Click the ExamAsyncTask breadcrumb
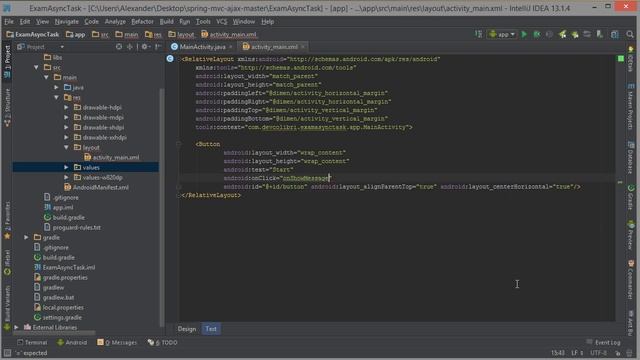Viewport: 640px width, 360px height. coord(33,35)
